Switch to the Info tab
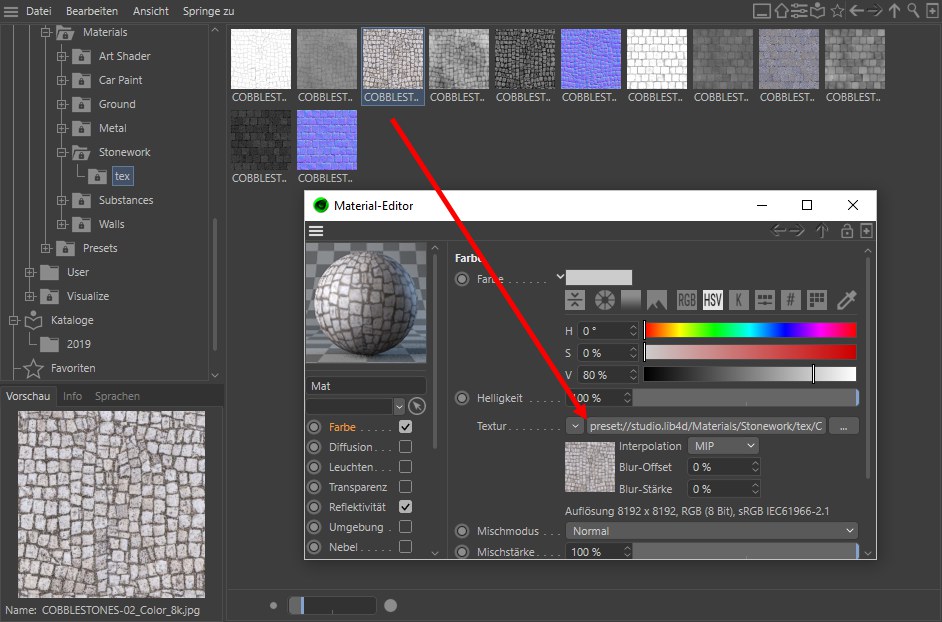 [72, 396]
